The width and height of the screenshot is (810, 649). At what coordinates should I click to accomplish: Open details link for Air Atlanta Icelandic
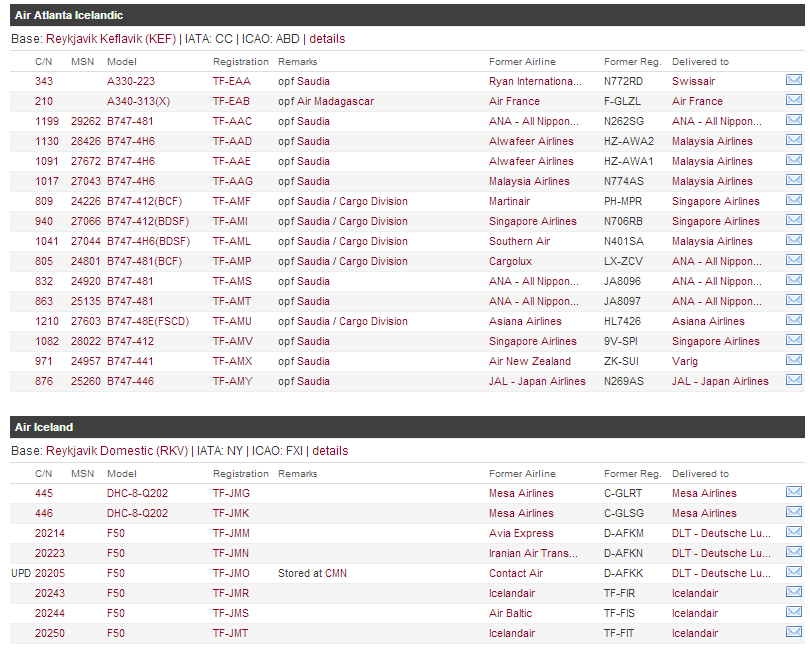click(x=327, y=39)
